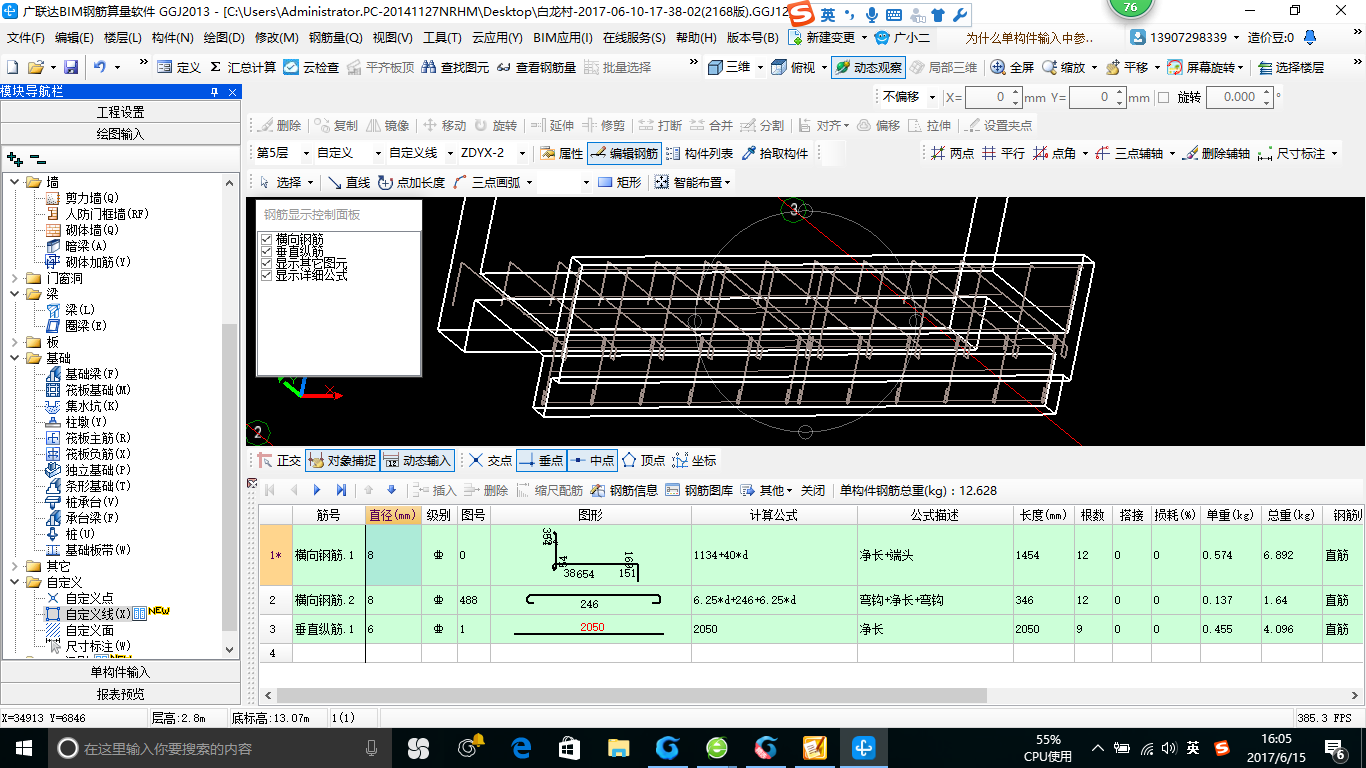The width and height of the screenshot is (1366, 768).
Task: Toggle 对象捕捉 object snap
Action: [341, 460]
